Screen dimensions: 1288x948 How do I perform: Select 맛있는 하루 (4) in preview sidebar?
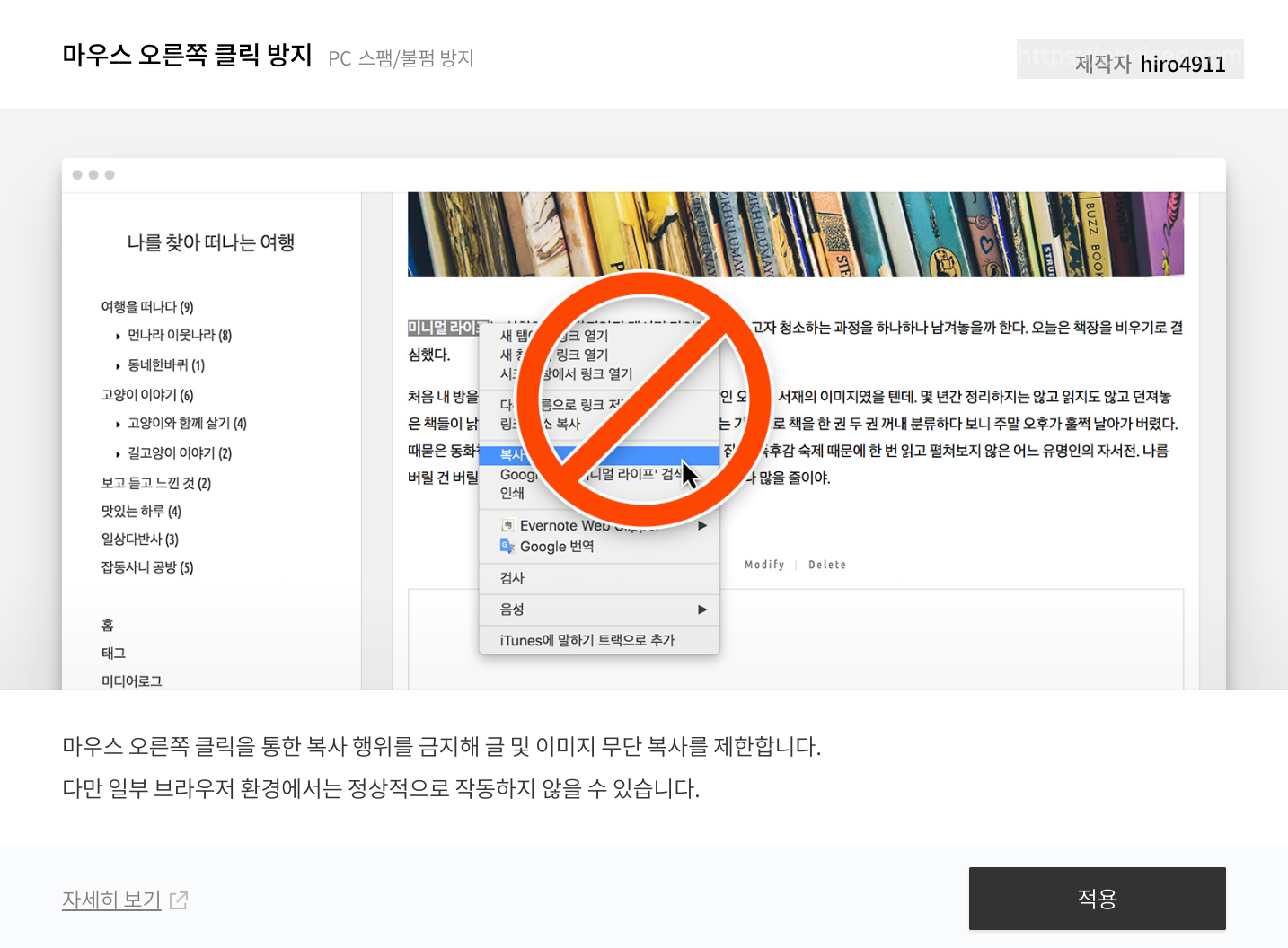coord(141,511)
